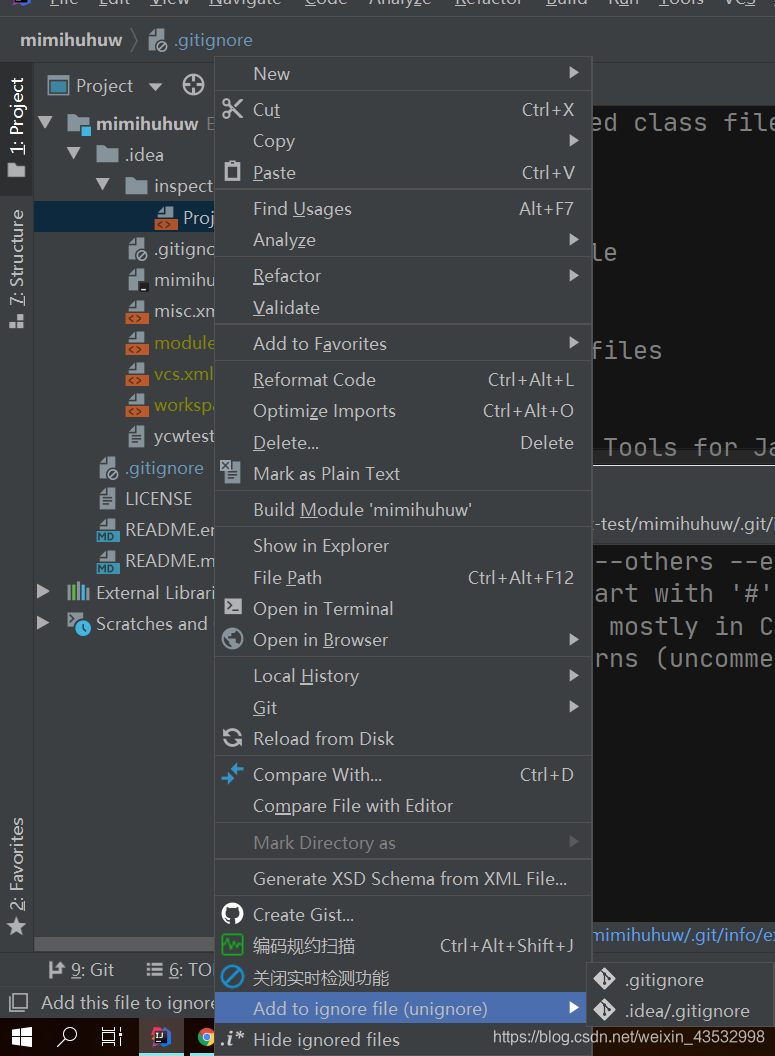Image resolution: width=775 pixels, height=1056 pixels.
Task: Choose Show in Explorer
Action: point(403,546)
